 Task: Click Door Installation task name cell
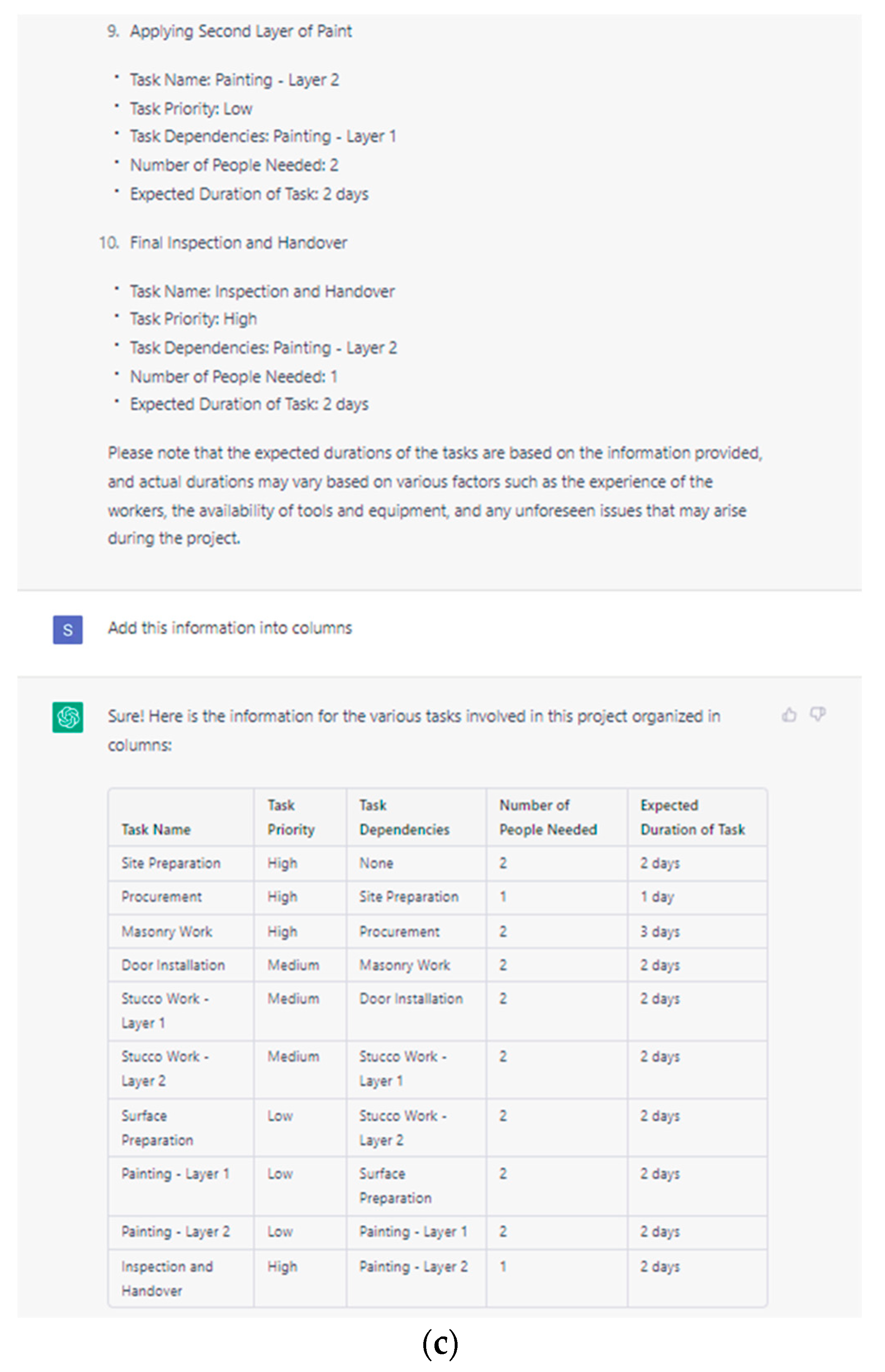173,965
